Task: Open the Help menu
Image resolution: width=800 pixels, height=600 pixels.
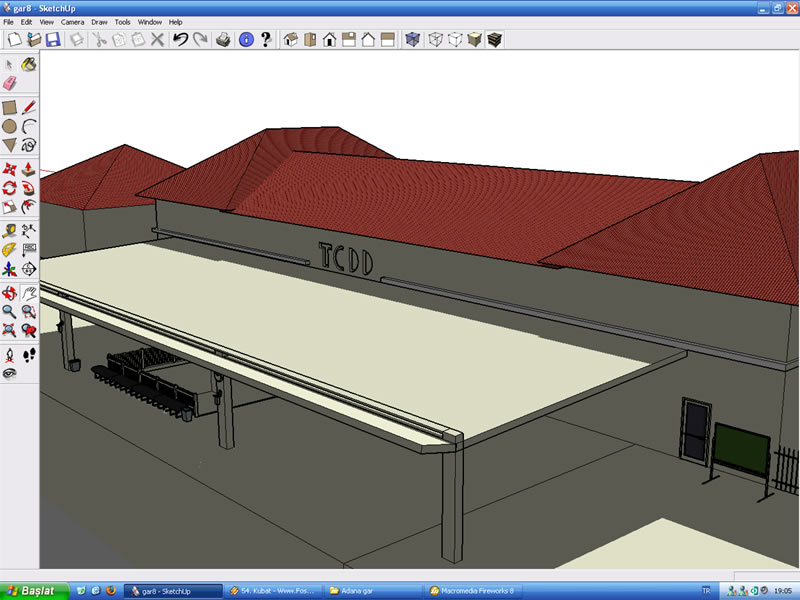Action: tap(176, 22)
